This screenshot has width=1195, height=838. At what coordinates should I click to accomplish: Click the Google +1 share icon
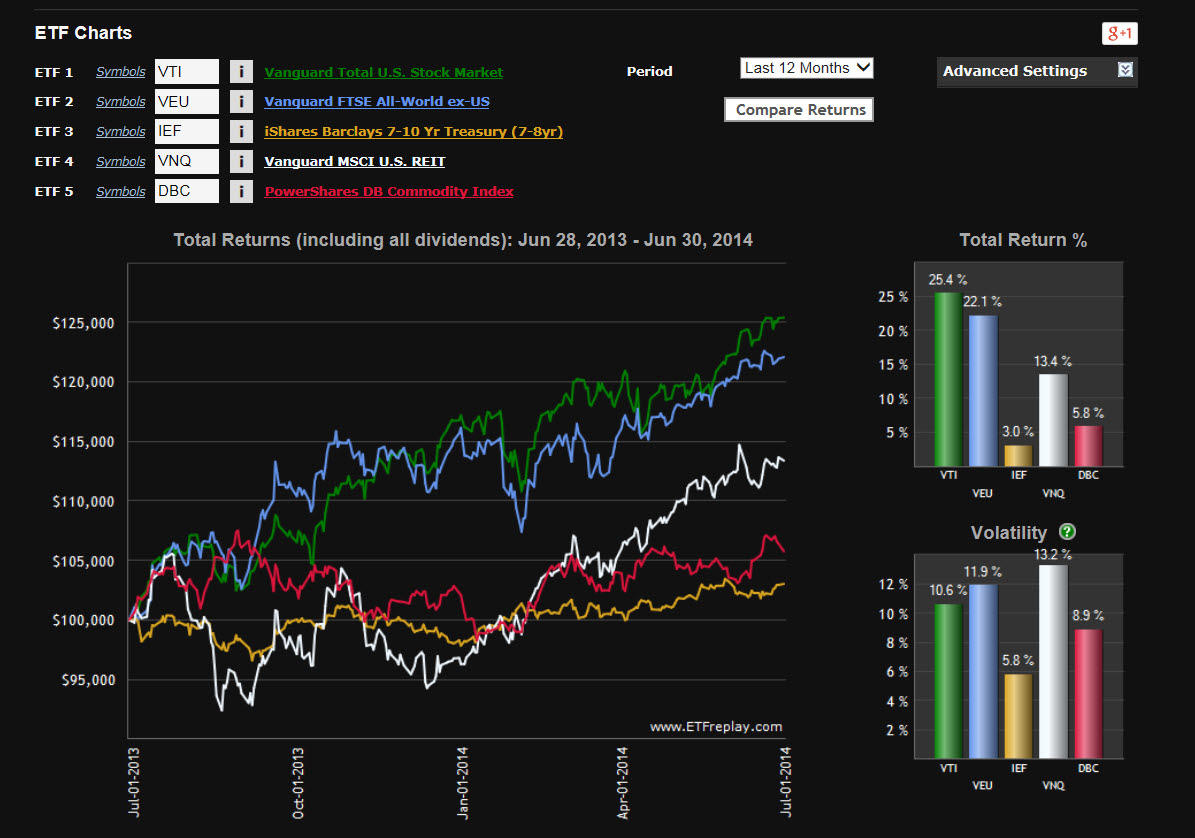pos(1120,33)
